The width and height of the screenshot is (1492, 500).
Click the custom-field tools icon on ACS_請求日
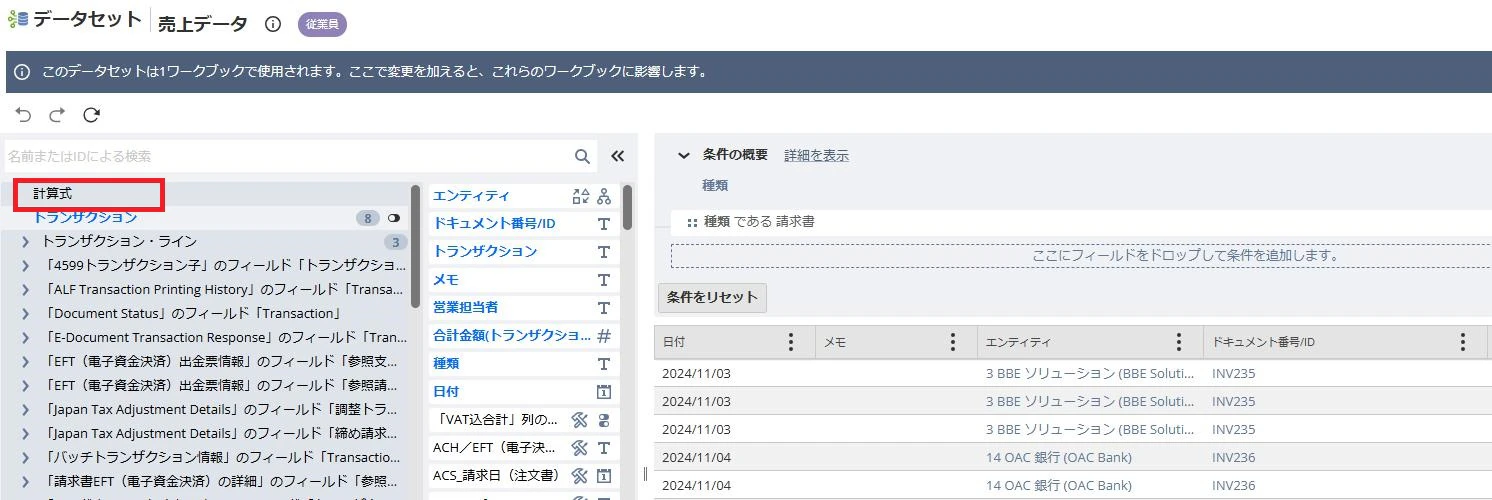(x=579, y=476)
